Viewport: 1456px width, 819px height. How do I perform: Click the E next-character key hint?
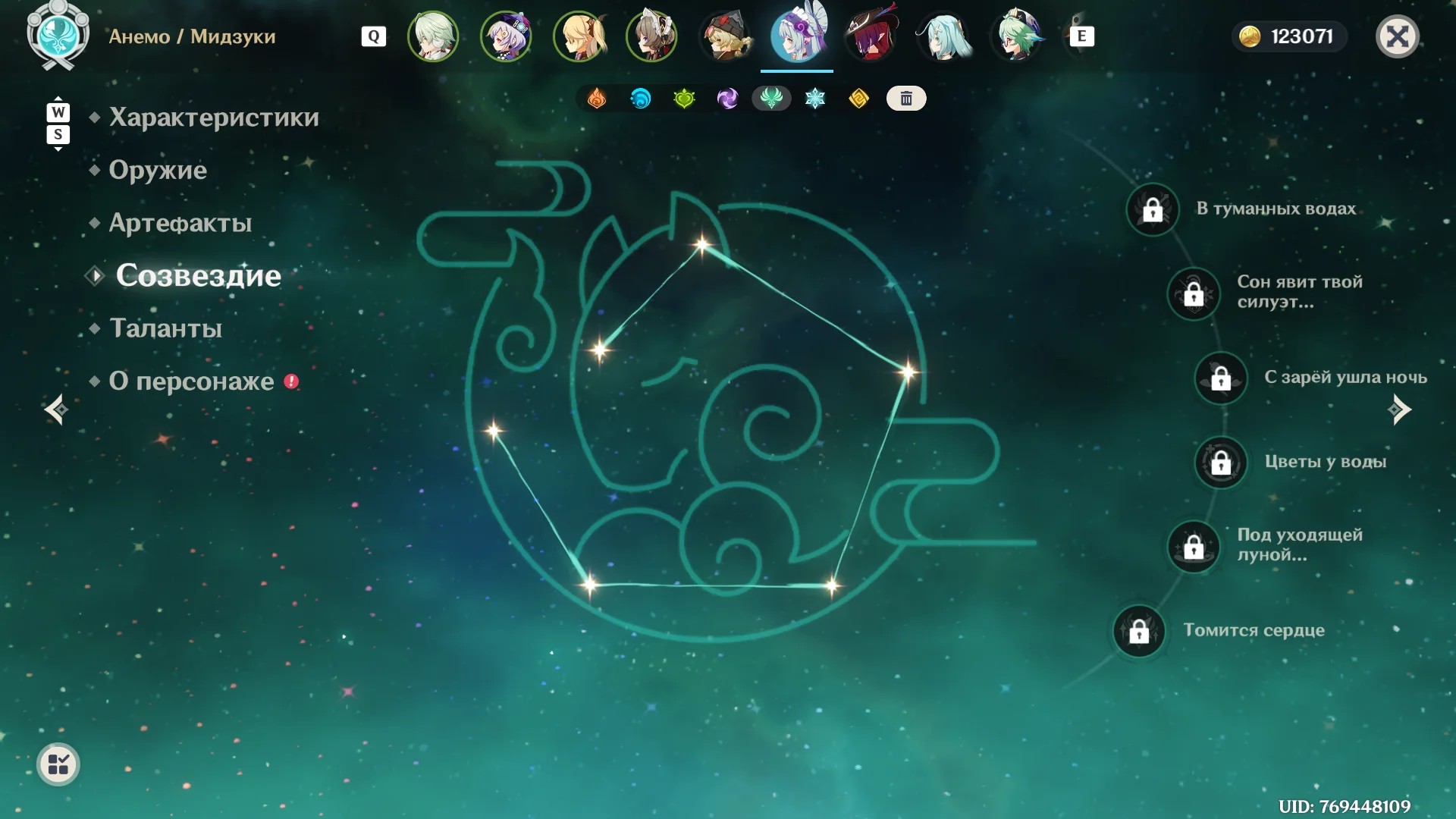[1081, 36]
